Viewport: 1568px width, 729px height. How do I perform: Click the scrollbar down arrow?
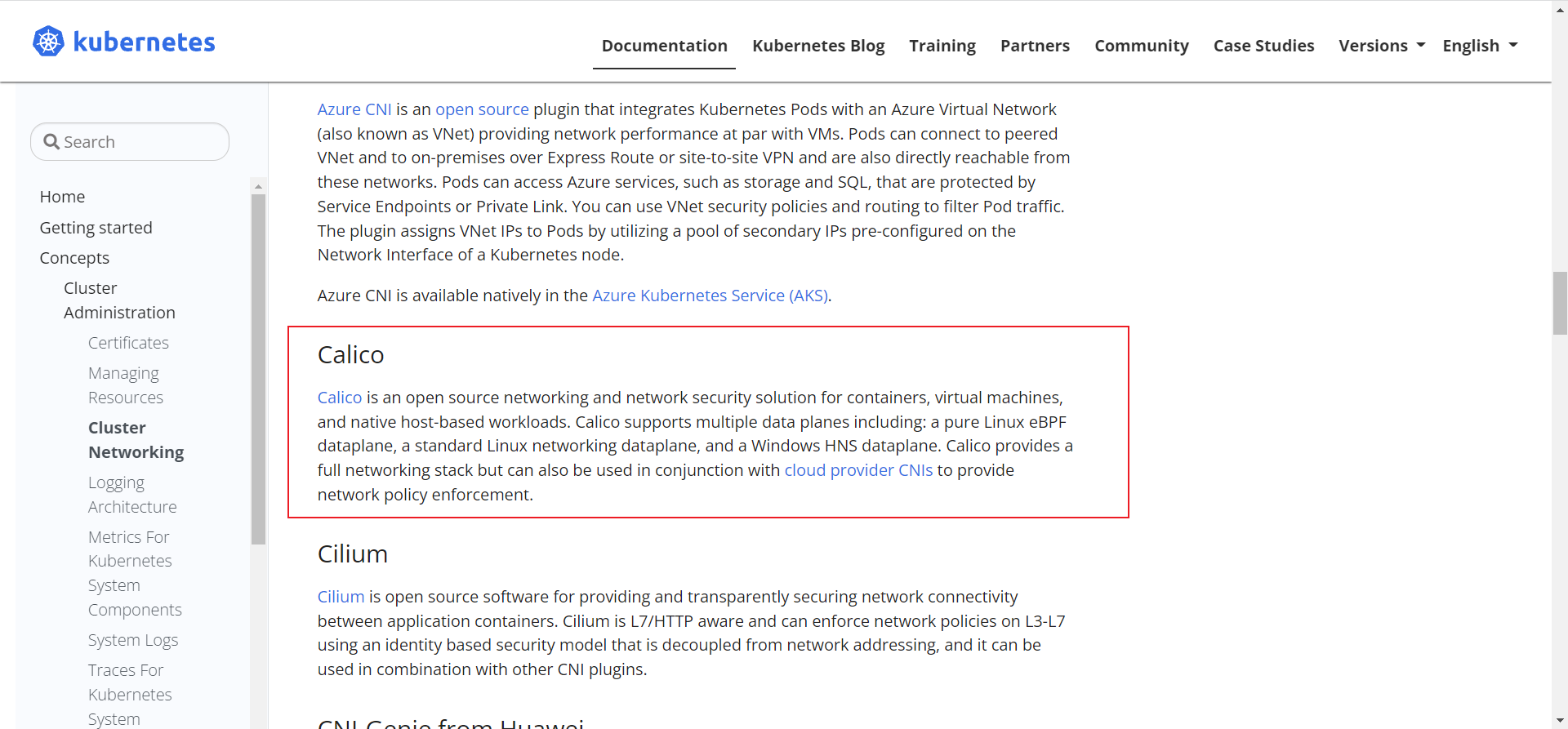tap(1558, 720)
